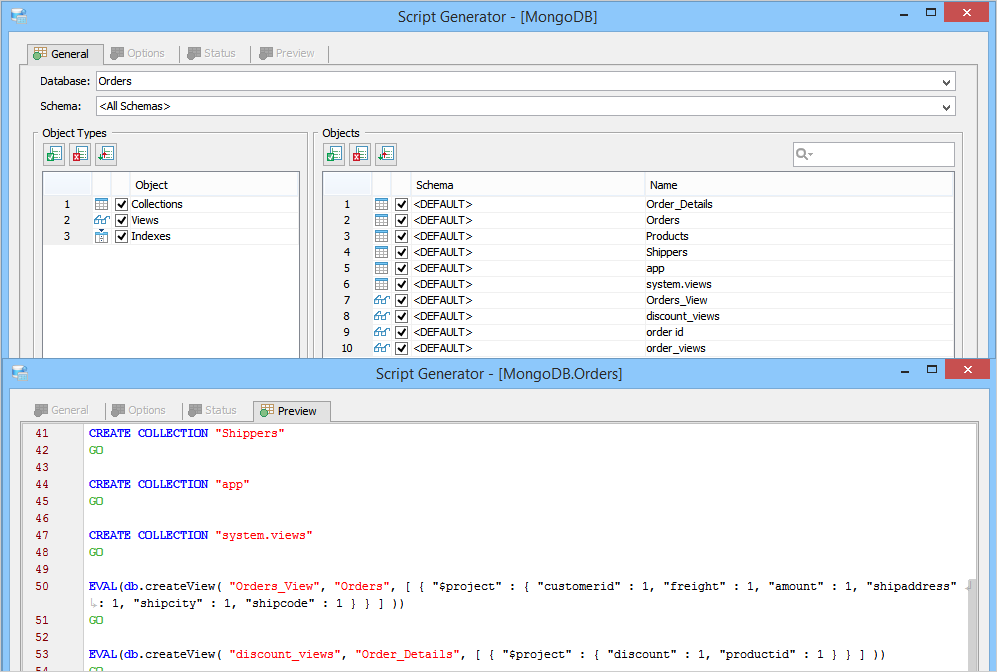
Task: Open the Database dropdown showing Orders
Action: (x=946, y=81)
